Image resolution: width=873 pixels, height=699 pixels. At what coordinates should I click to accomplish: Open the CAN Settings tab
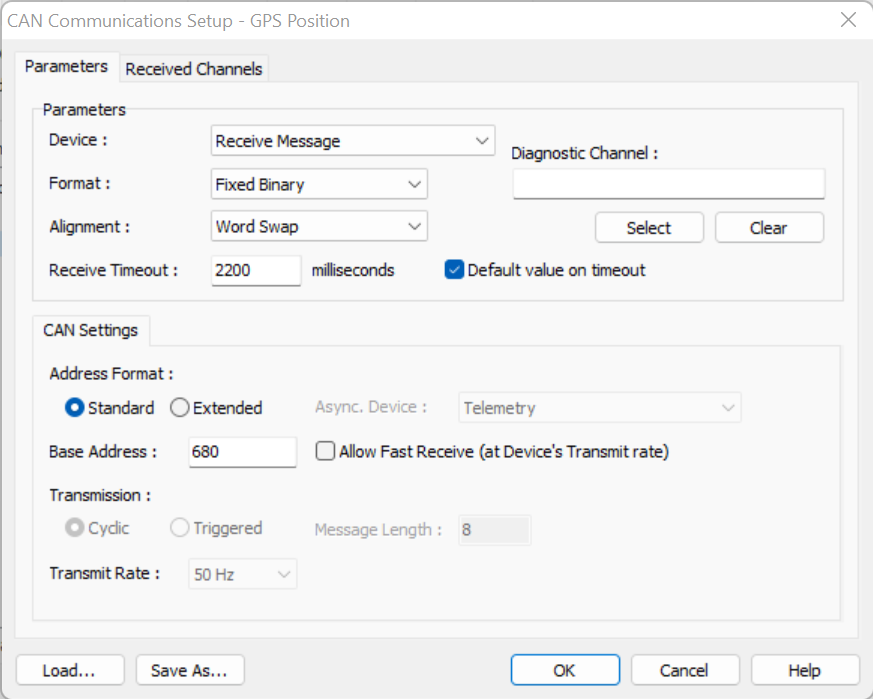[91, 330]
